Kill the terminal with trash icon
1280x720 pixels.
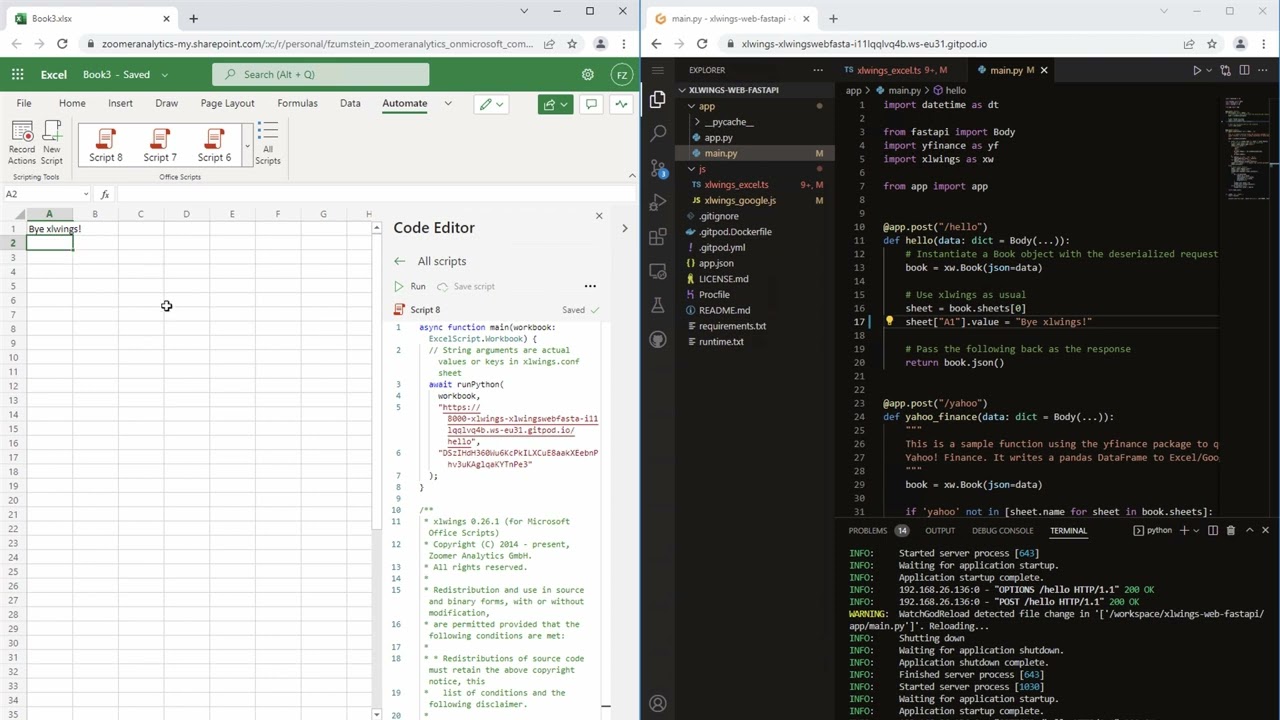pos(1230,530)
